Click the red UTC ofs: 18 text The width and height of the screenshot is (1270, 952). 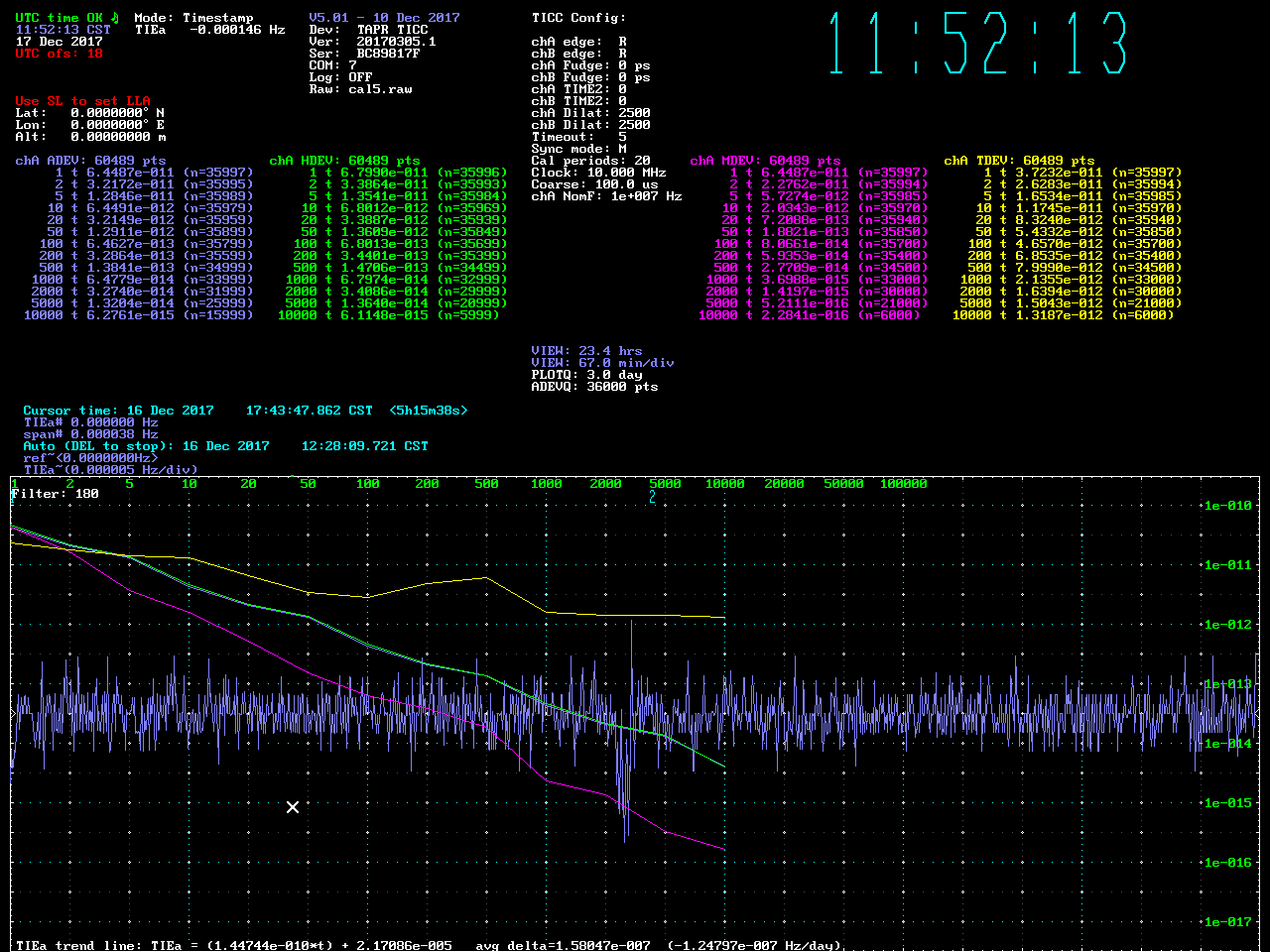click(x=59, y=54)
